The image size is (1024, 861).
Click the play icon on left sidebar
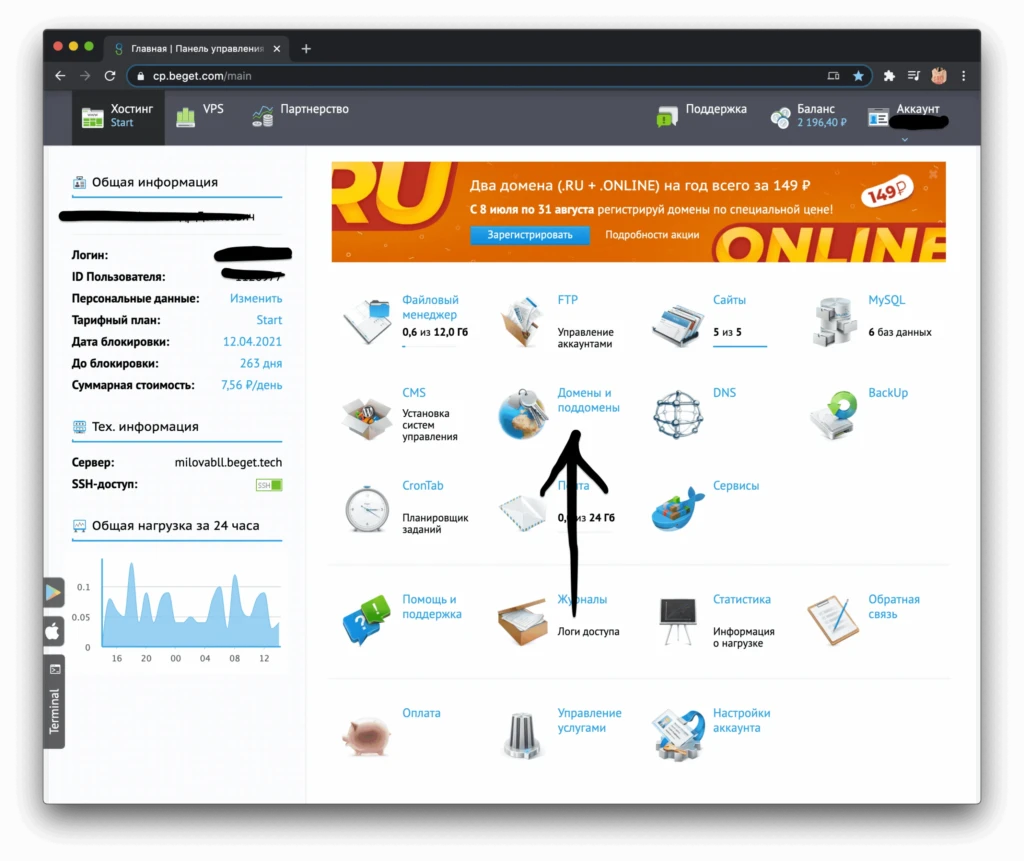[54, 593]
